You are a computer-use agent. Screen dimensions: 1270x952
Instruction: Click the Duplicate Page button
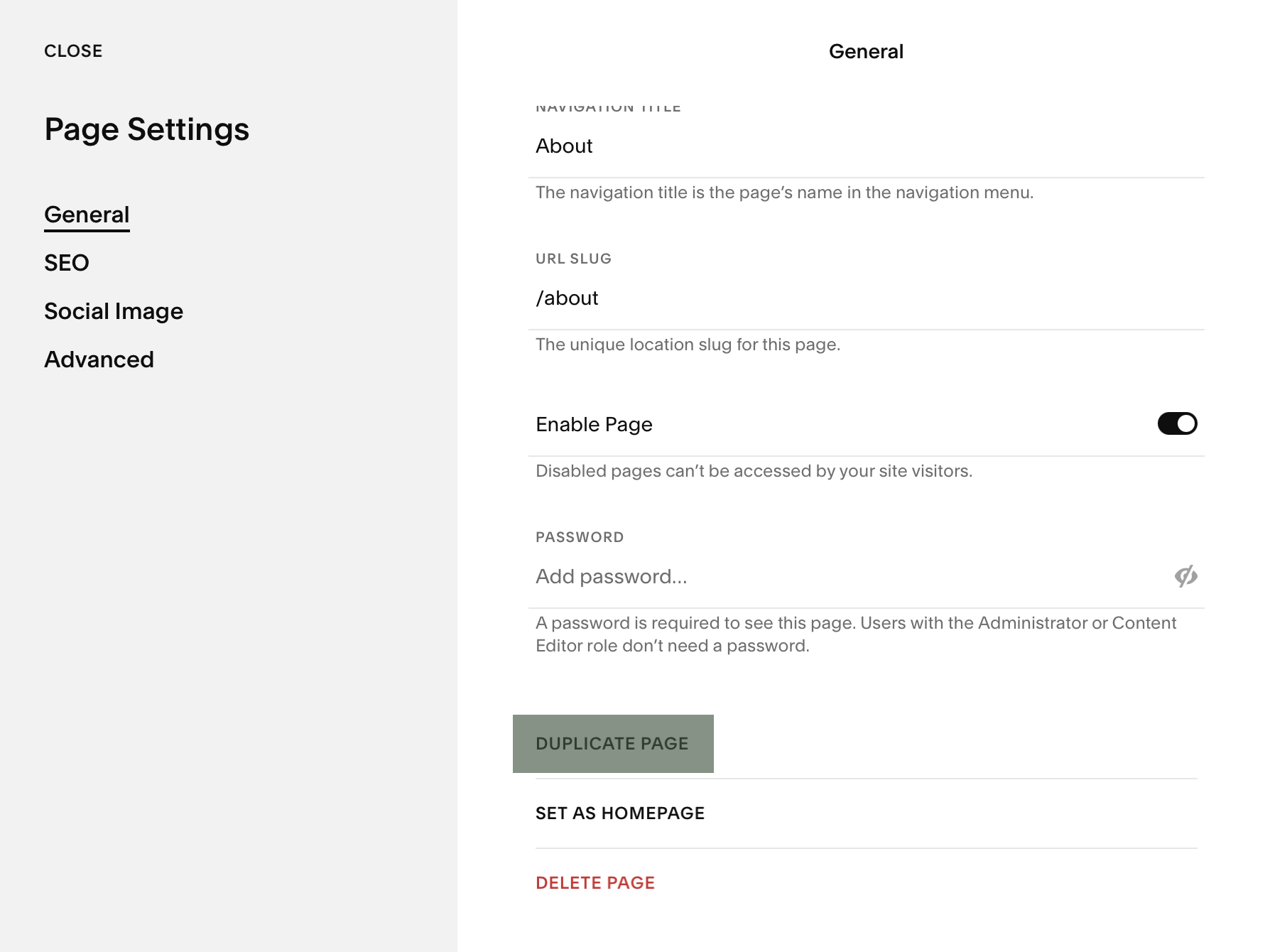613,744
